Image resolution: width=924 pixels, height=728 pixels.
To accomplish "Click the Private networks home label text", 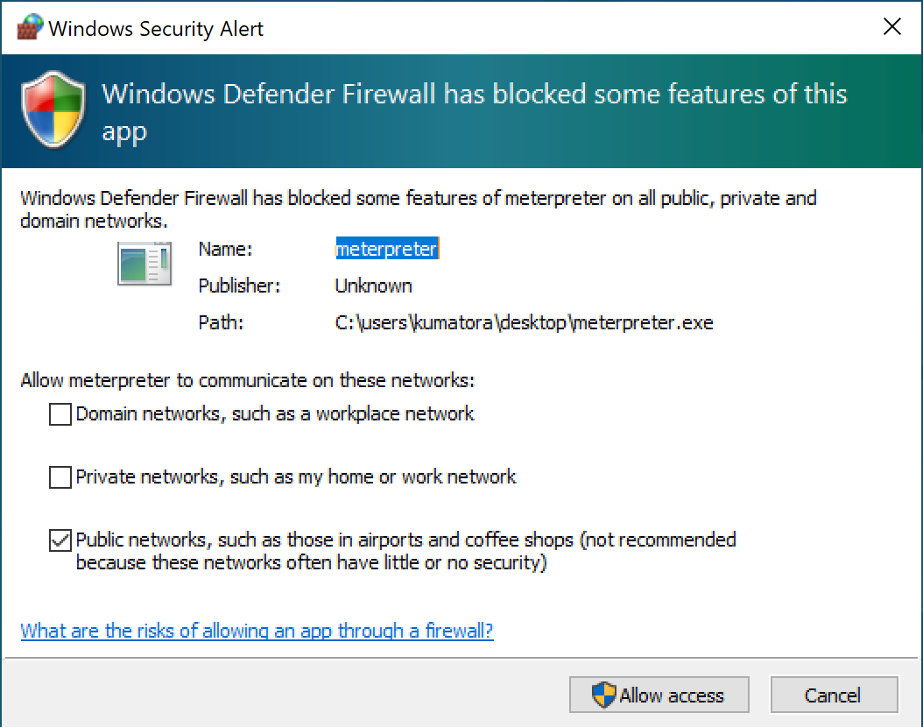I will coord(296,477).
